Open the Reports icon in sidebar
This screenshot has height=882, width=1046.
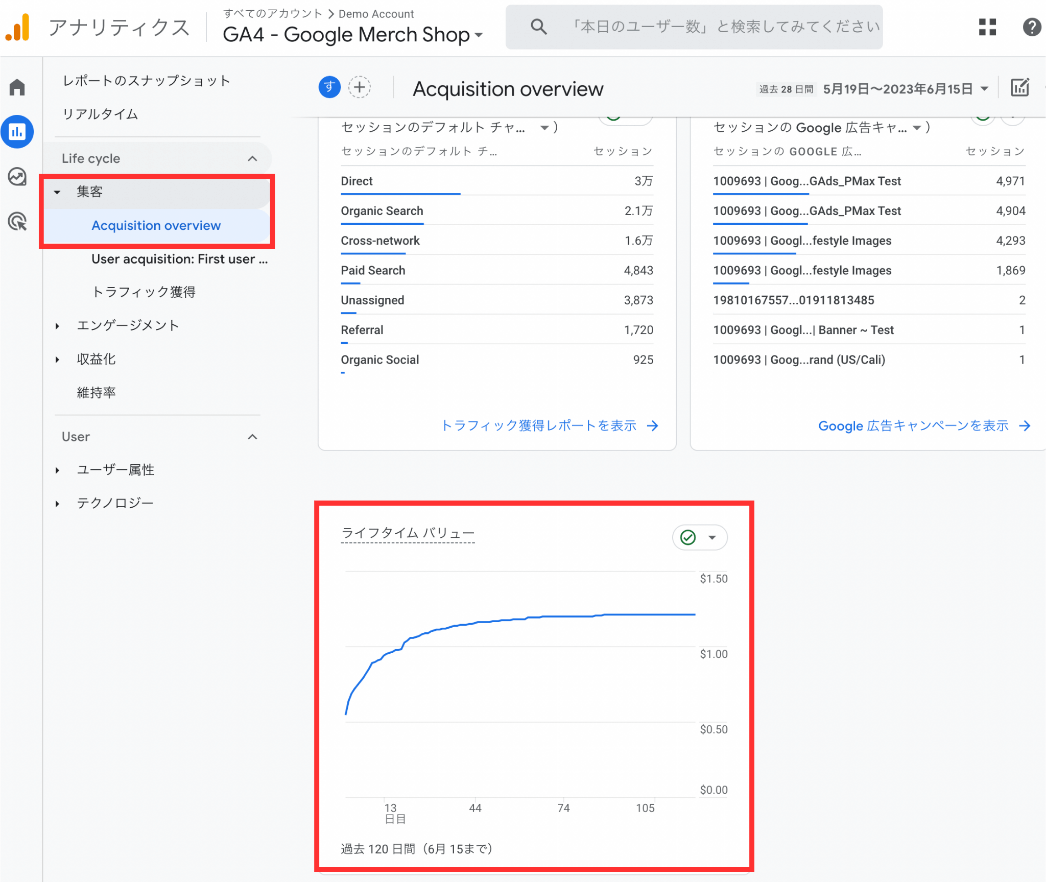point(17,131)
